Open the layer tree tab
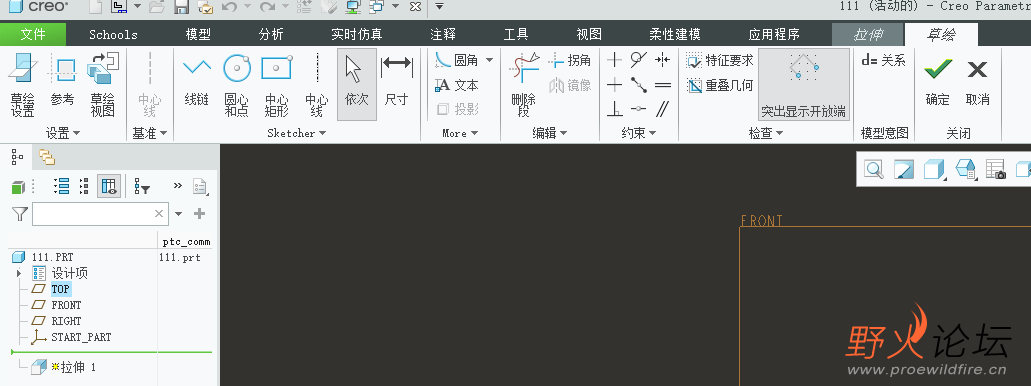The image size is (1031, 386). (46, 157)
